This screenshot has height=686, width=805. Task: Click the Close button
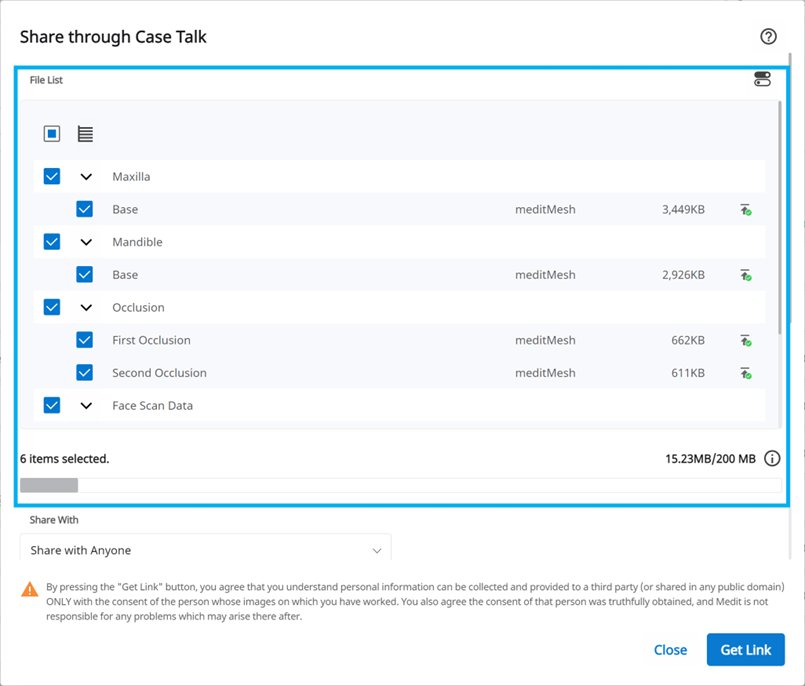pos(670,649)
